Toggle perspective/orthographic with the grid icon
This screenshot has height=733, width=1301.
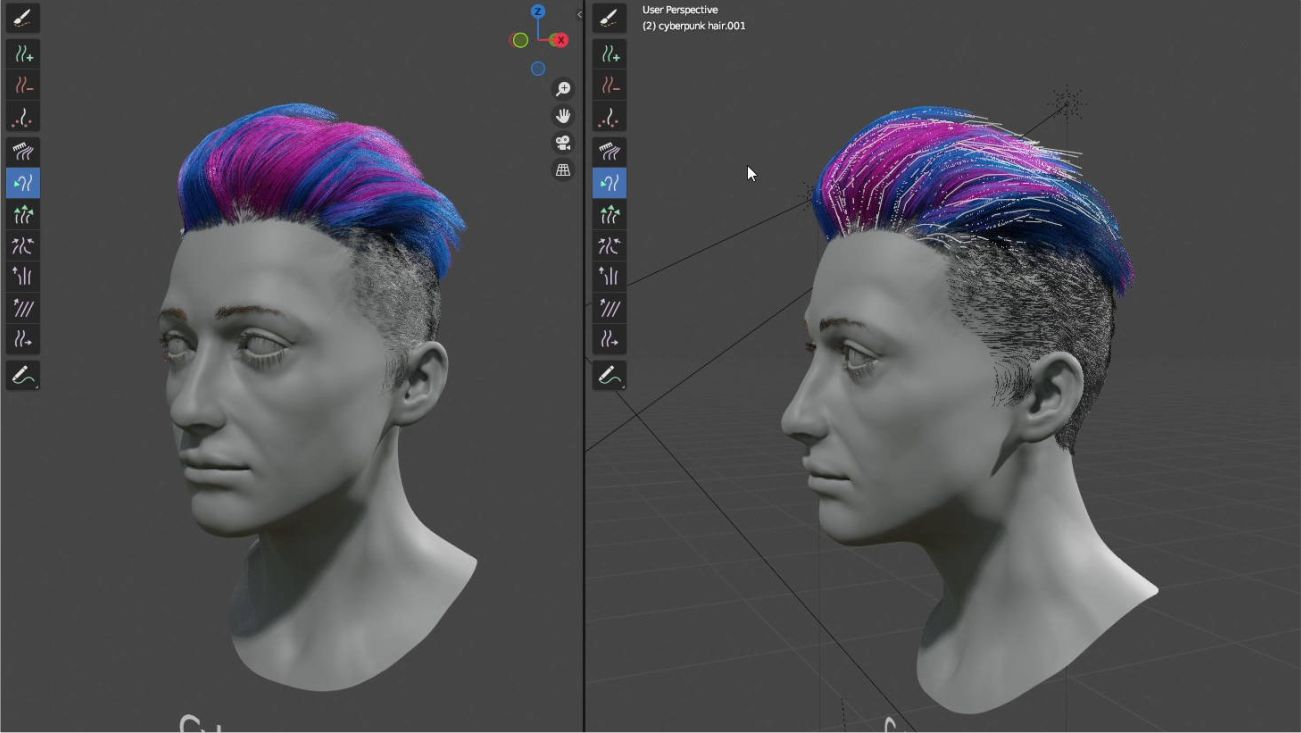563,170
